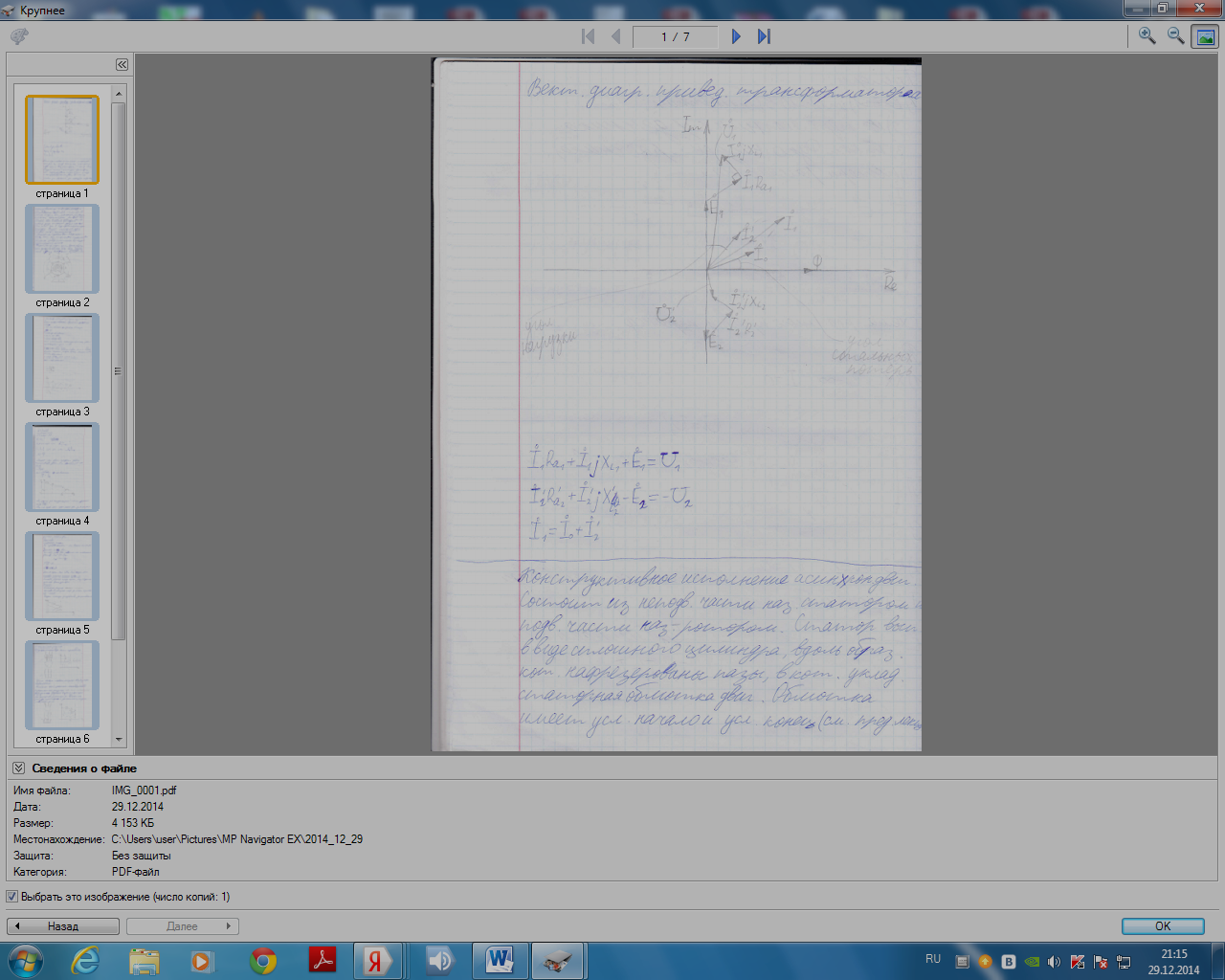Go to the first page
This screenshot has width=1225, height=980.
click(589, 36)
